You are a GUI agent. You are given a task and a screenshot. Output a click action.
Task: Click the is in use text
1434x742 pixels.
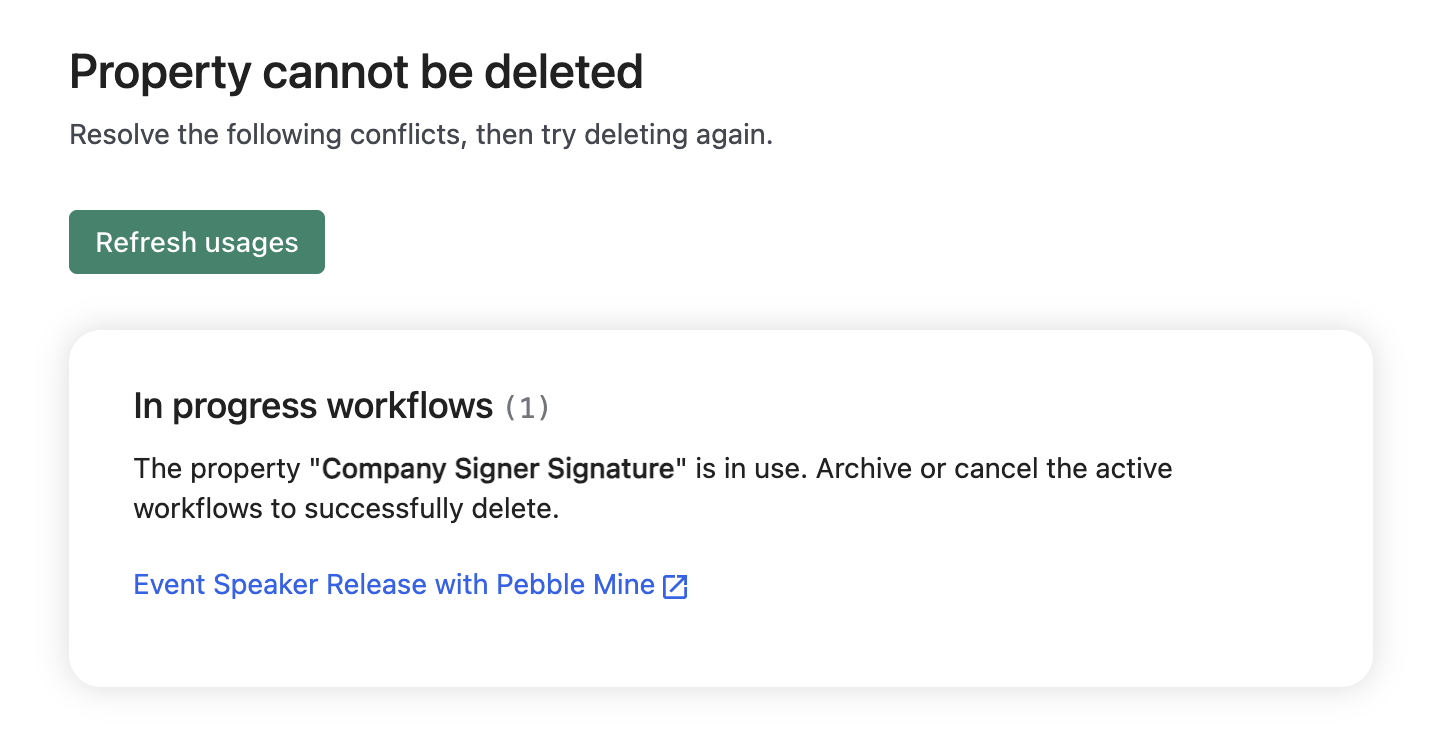[x=751, y=468]
